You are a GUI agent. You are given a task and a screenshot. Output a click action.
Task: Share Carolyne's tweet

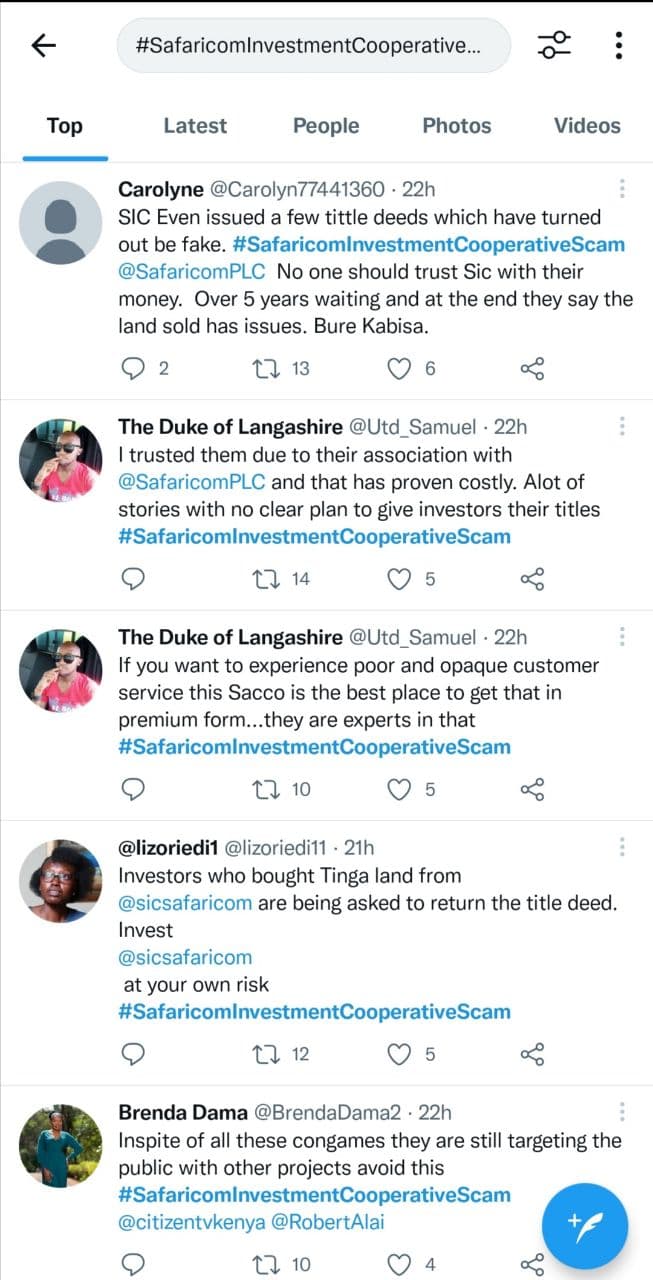[532, 369]
